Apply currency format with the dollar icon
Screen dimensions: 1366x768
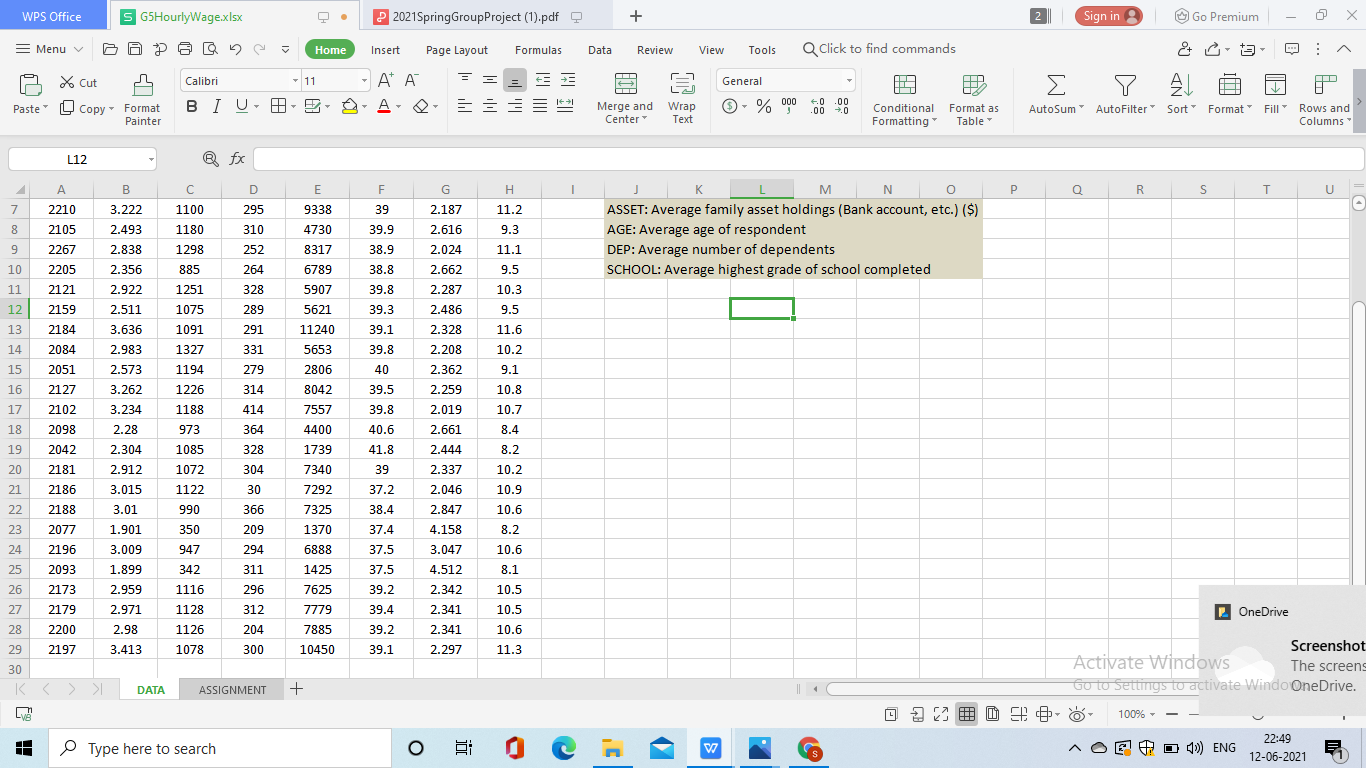[729, 106]
